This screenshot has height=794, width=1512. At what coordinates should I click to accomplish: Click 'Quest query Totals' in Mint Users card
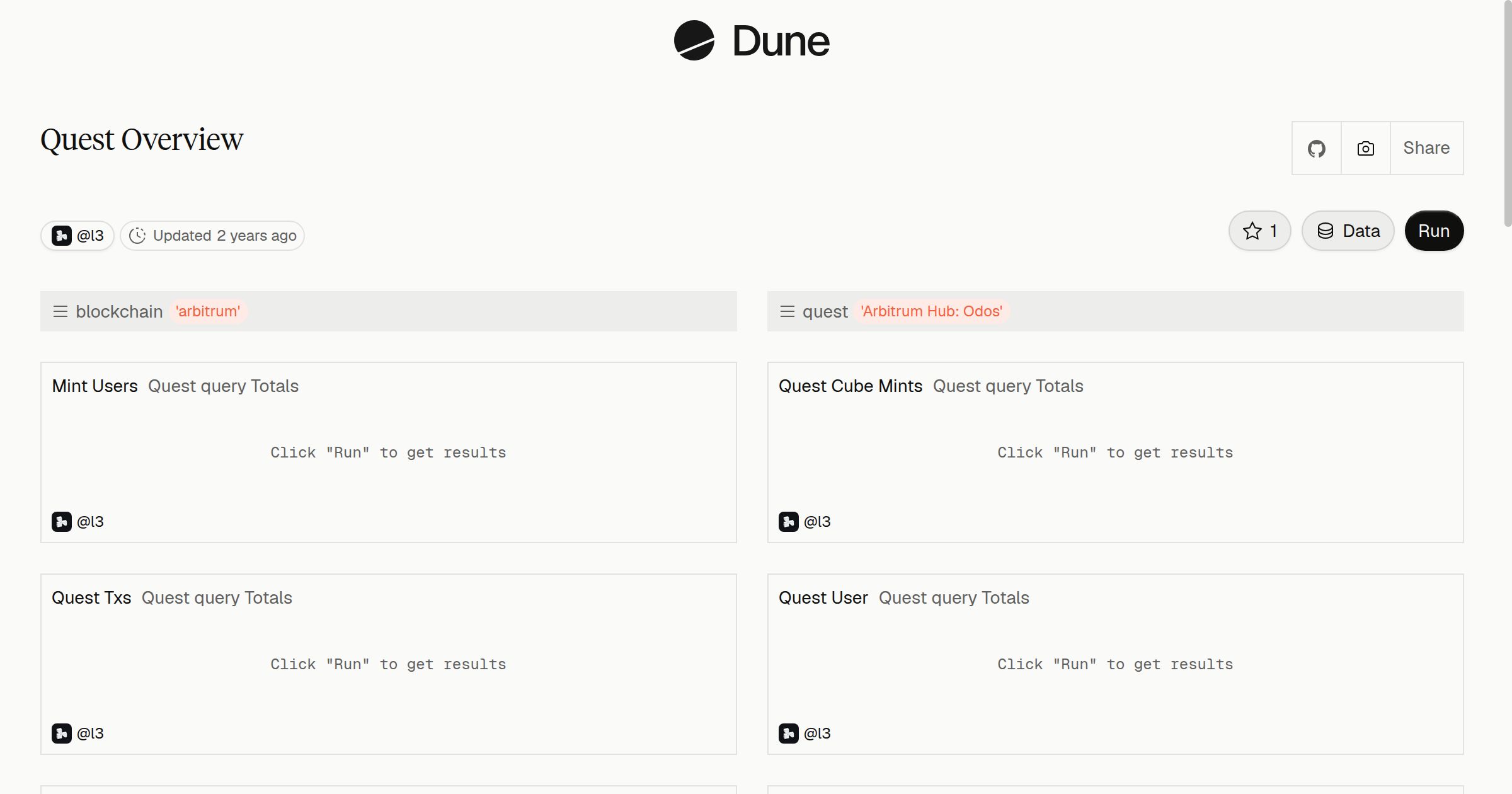[x=223, y=386]
